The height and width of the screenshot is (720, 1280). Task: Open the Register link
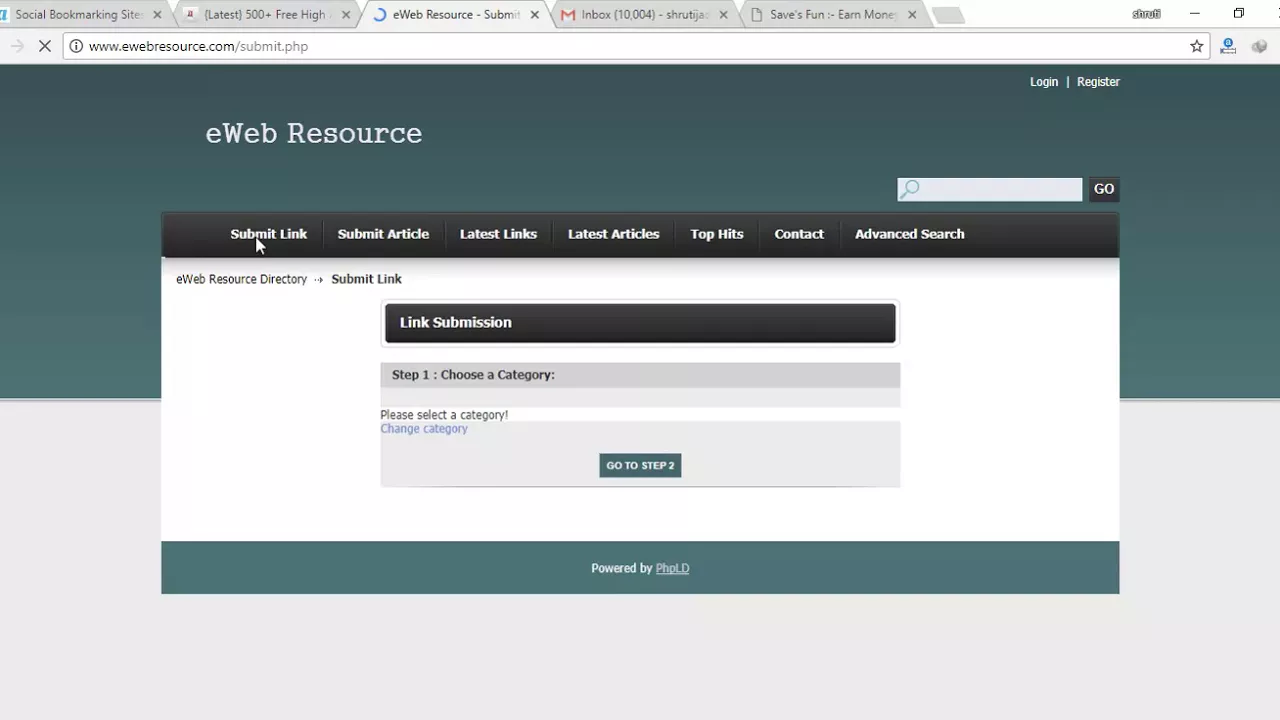(x=1098, y=82)
